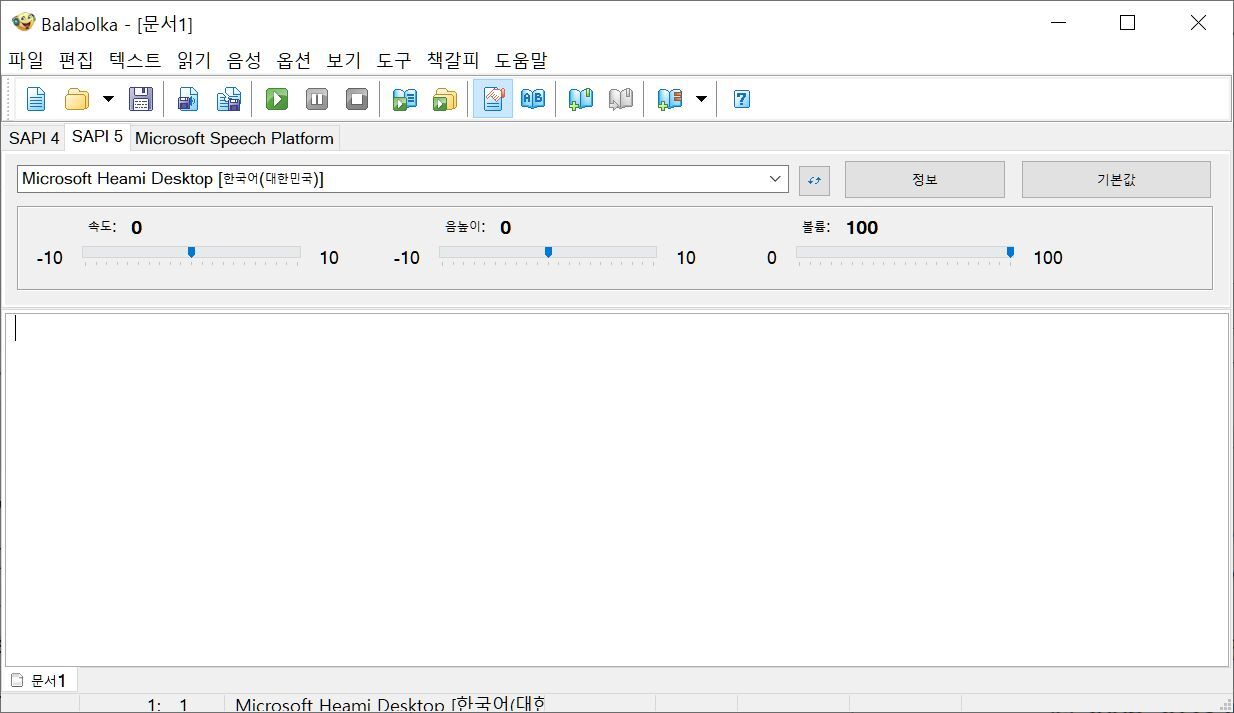
Task: Click the 음높이 pitch slider handle
Action: coord(548,252)
